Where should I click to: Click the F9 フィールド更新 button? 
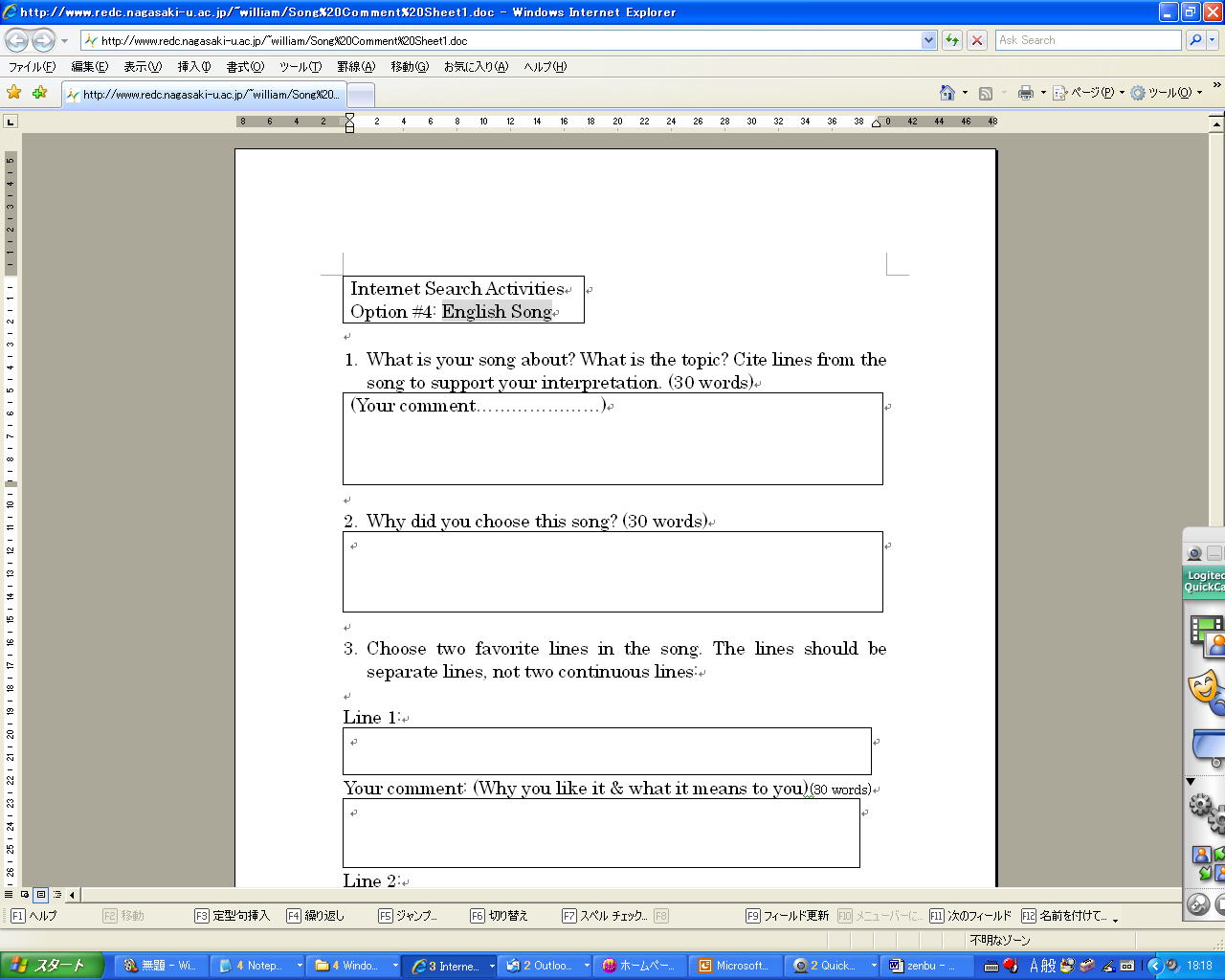[787, 916]
